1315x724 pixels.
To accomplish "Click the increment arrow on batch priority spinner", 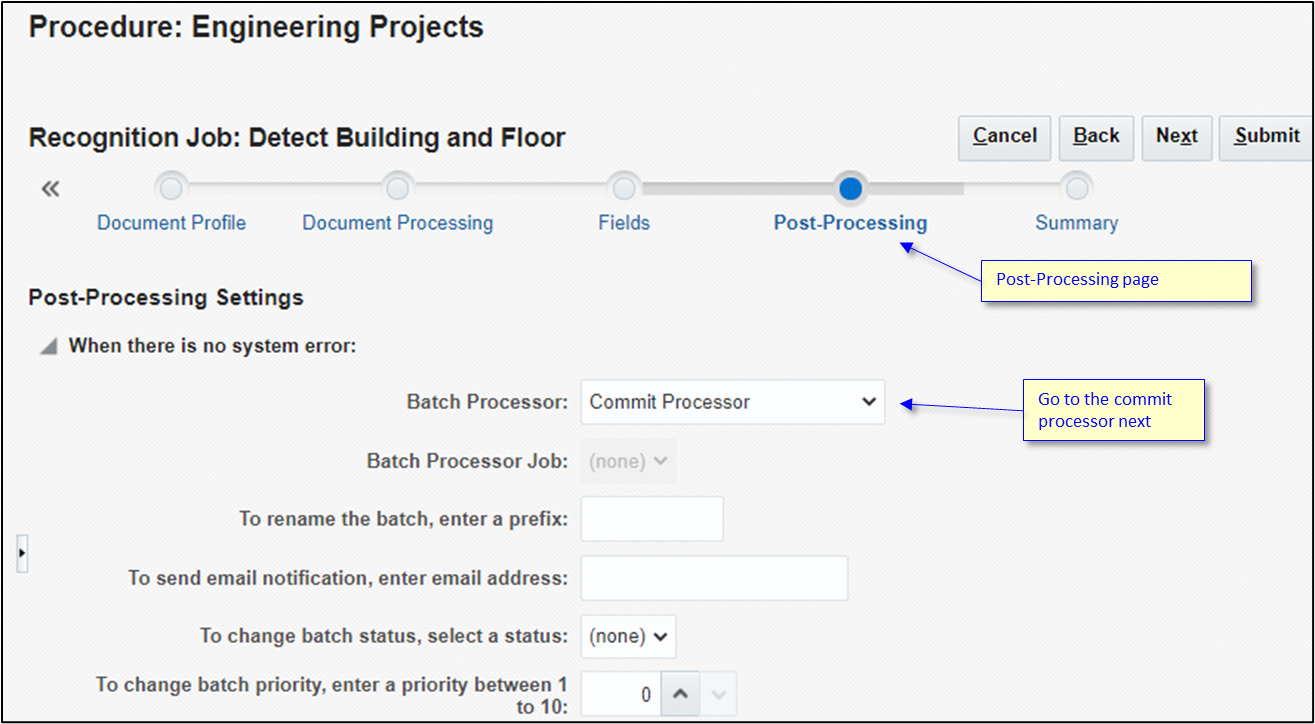I will 680,692.
